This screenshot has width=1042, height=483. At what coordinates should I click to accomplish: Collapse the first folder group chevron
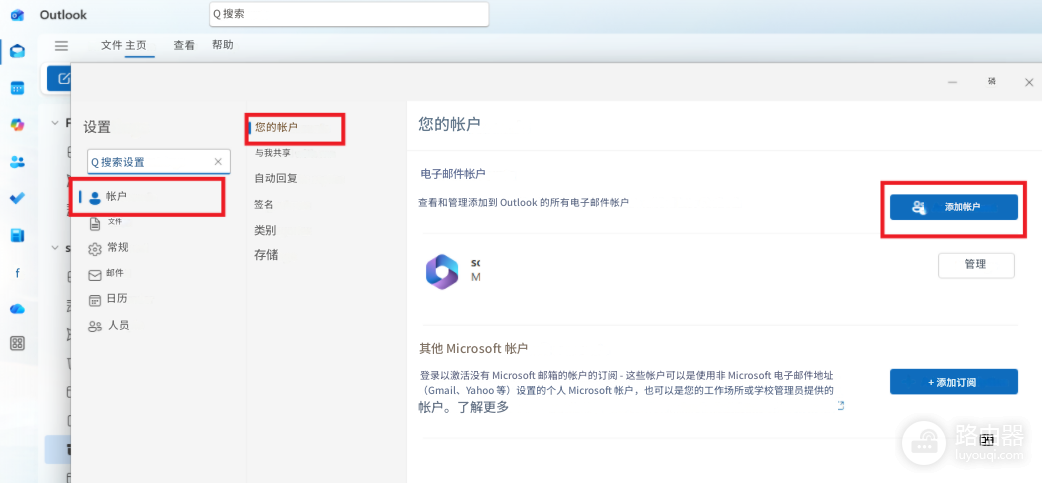click(54, 122)
